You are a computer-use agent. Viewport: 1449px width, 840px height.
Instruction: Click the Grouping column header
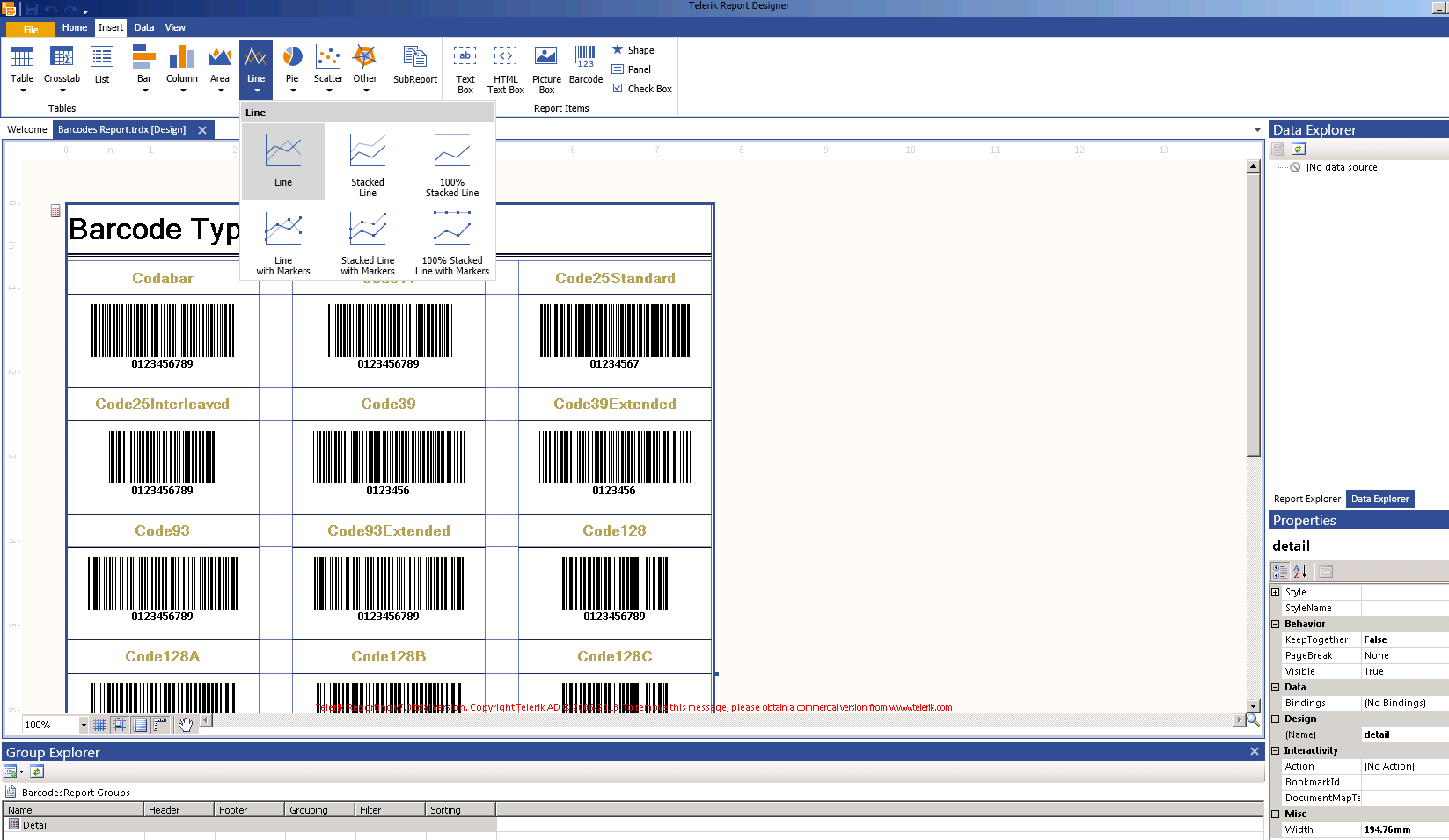(x=320, y=810)
